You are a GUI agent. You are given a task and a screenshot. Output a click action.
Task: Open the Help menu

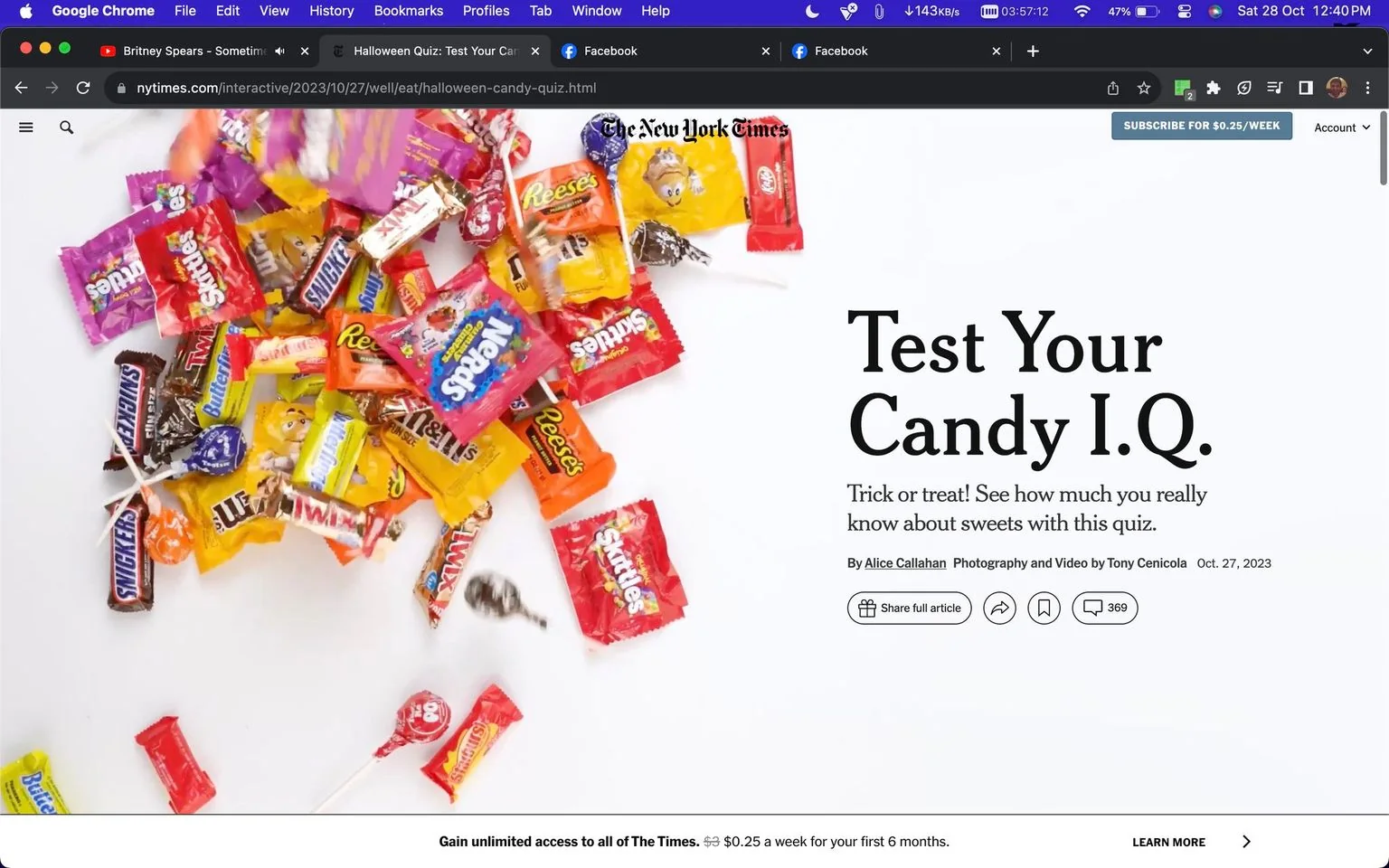coord(656,11)
